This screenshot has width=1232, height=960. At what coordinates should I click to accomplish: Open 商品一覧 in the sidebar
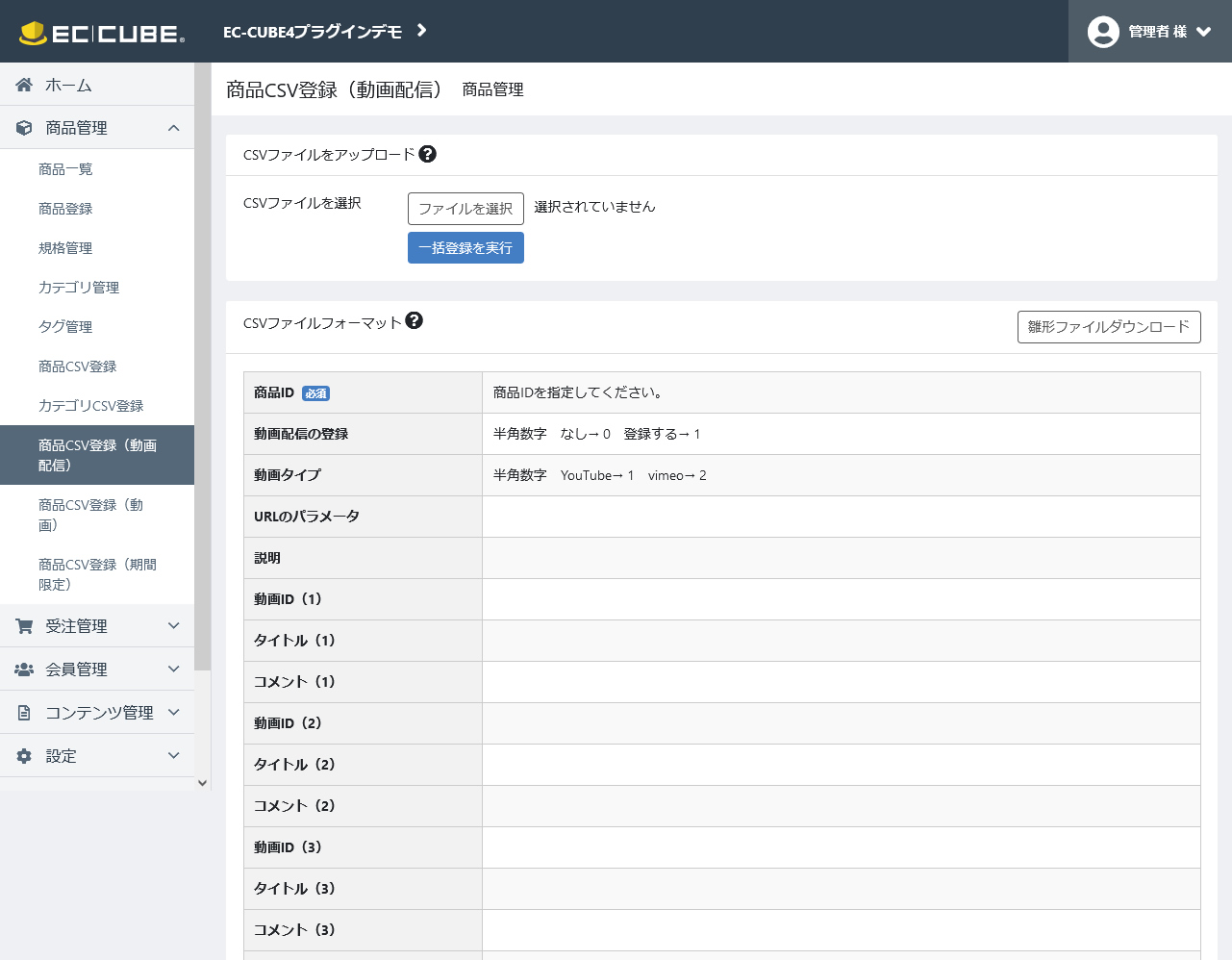tap(65, 169)
